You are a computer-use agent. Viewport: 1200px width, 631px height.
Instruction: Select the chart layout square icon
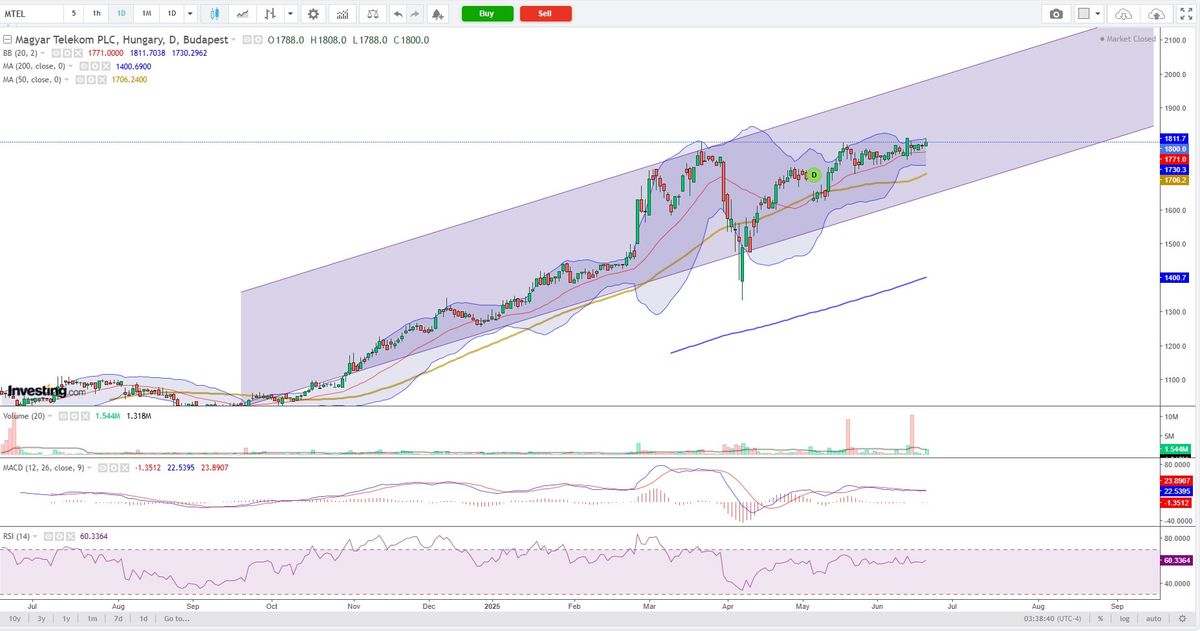point(1084,14)
